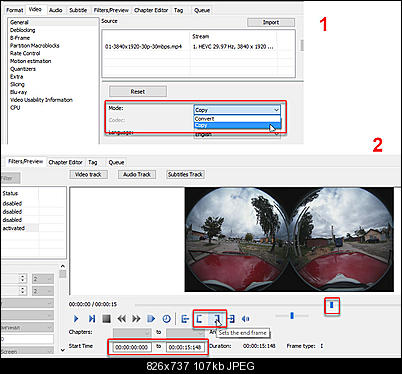Click the play button in preview controls

coord(76,319)
